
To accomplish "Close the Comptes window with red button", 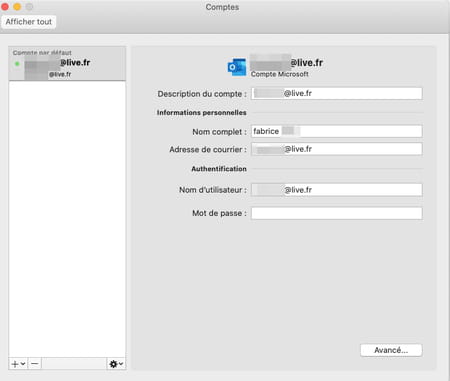I will (x=5, y=7).
